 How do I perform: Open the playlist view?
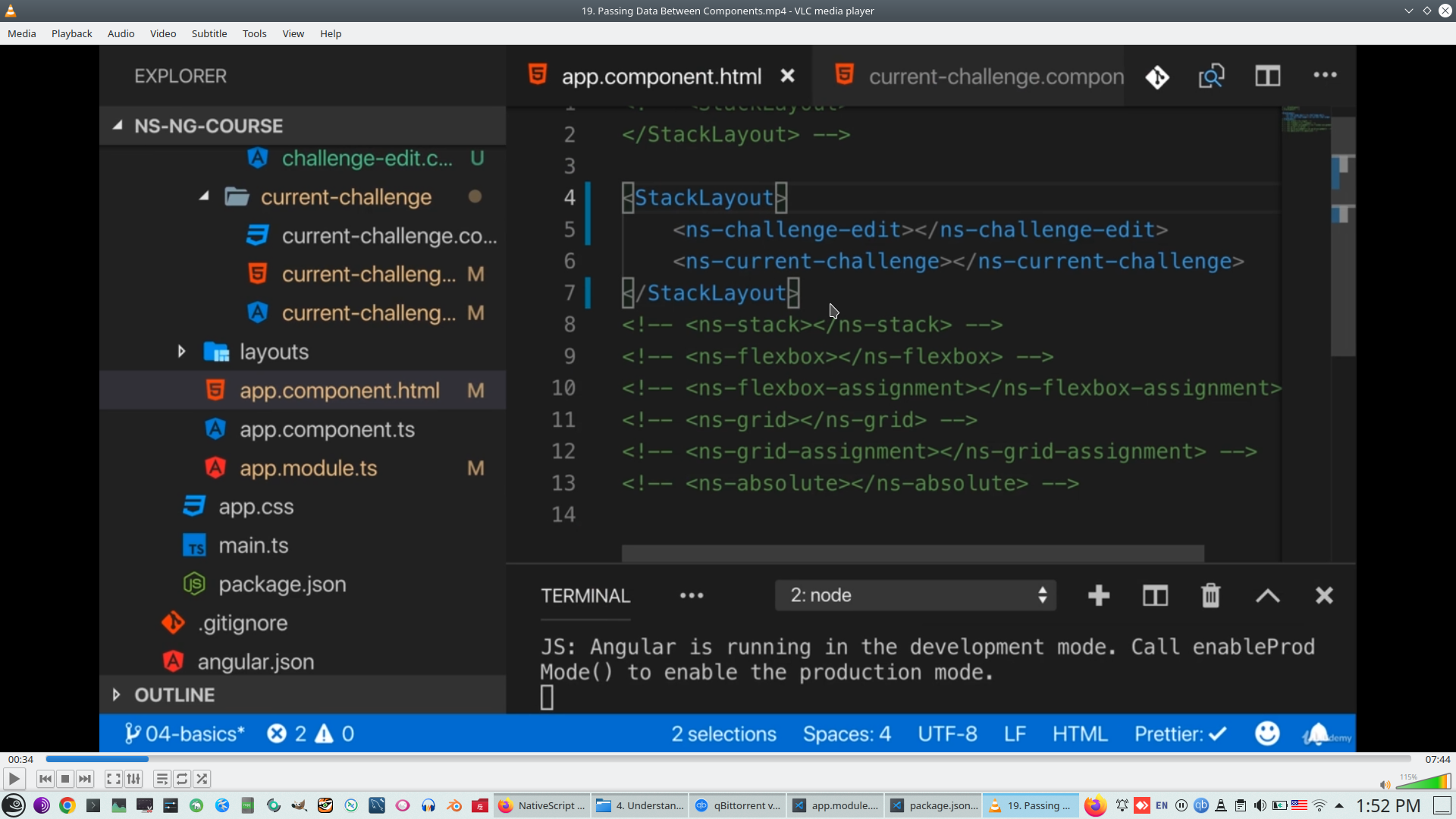coord(162,779)
